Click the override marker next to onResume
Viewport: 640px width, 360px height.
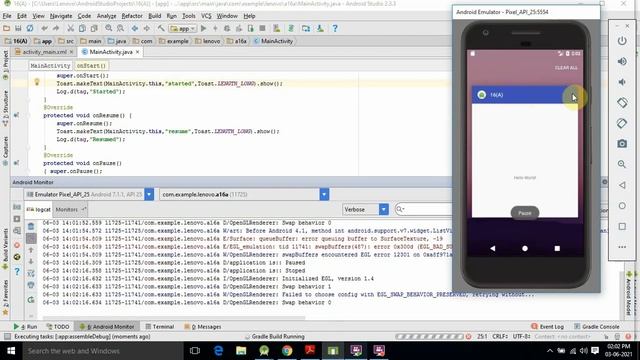coord(16,116)
